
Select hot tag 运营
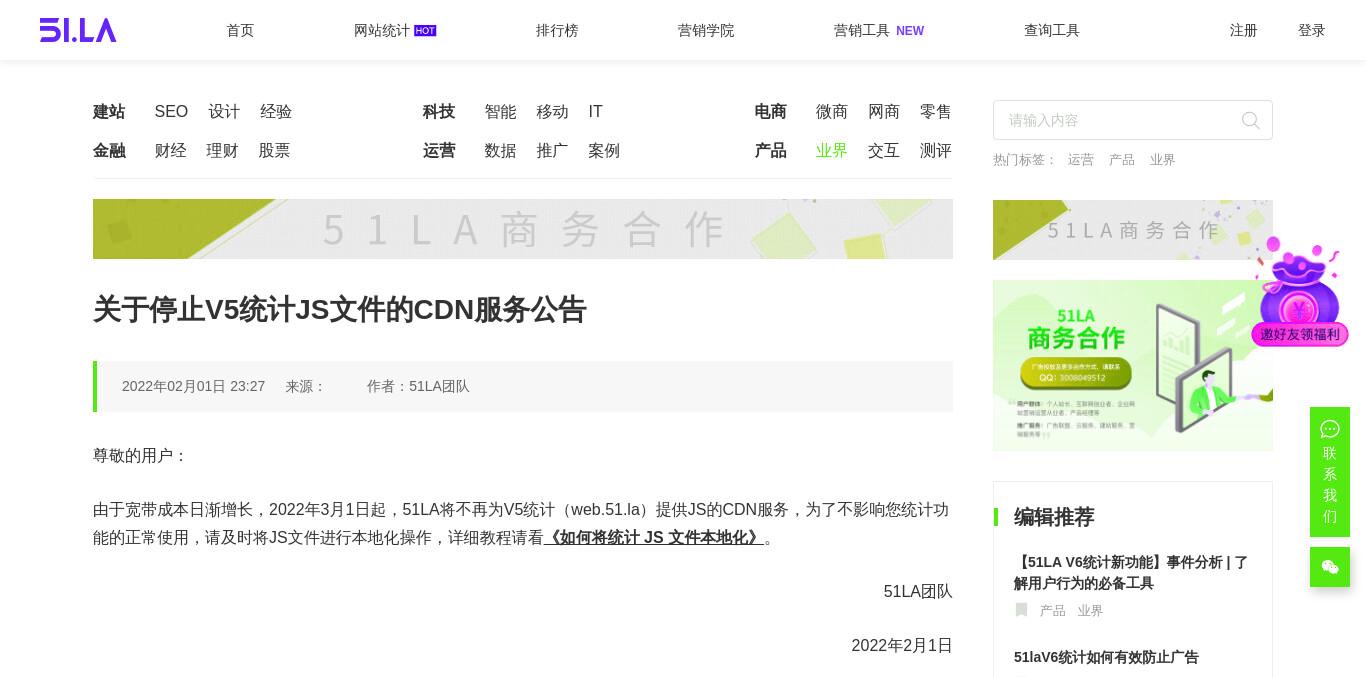[1080, 160]
